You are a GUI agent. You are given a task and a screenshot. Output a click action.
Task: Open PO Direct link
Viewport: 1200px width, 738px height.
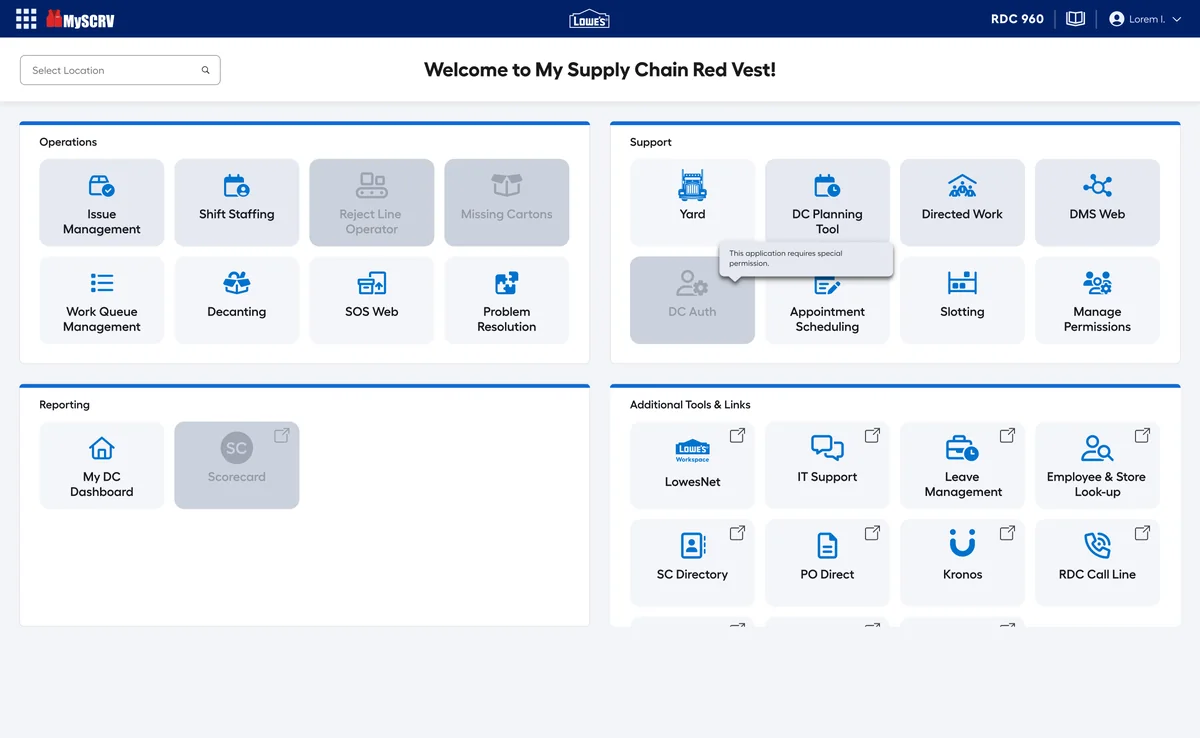[x=827, y=562]
